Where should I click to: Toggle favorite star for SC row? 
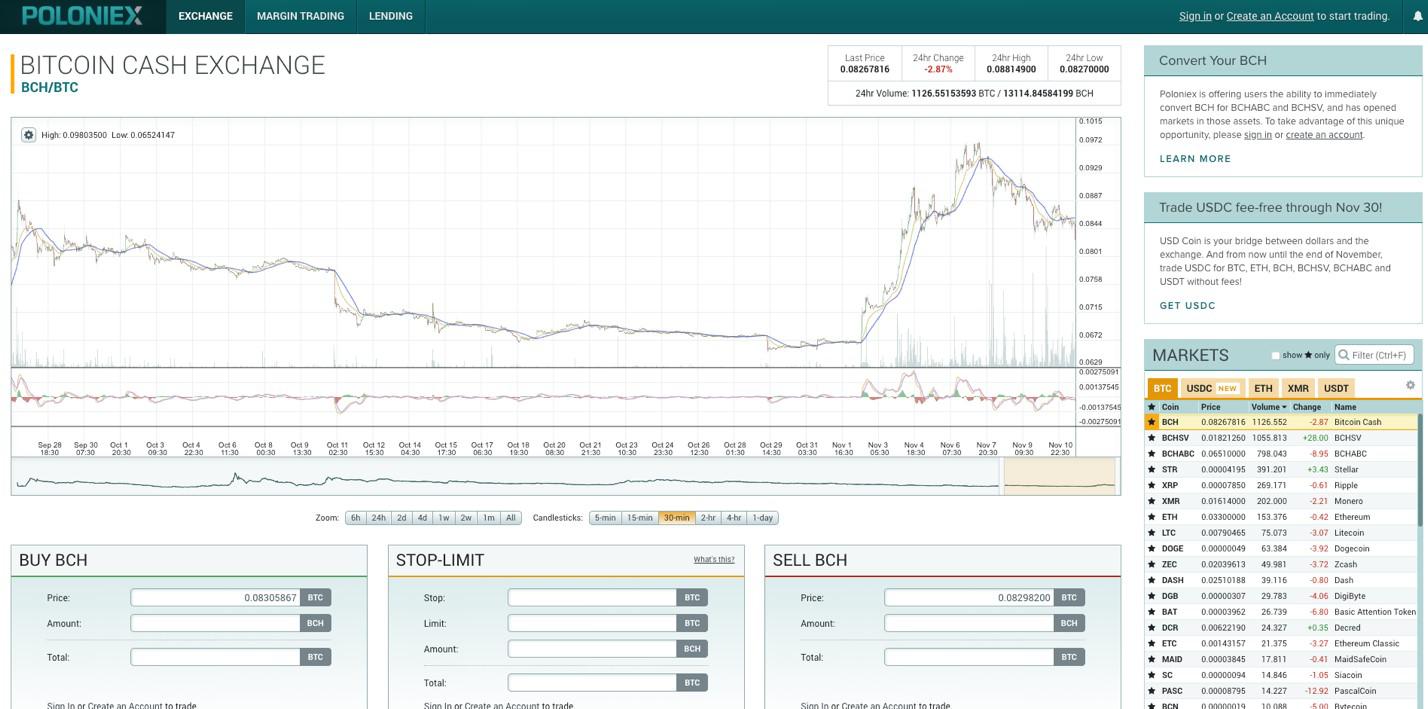point(1151,675)
